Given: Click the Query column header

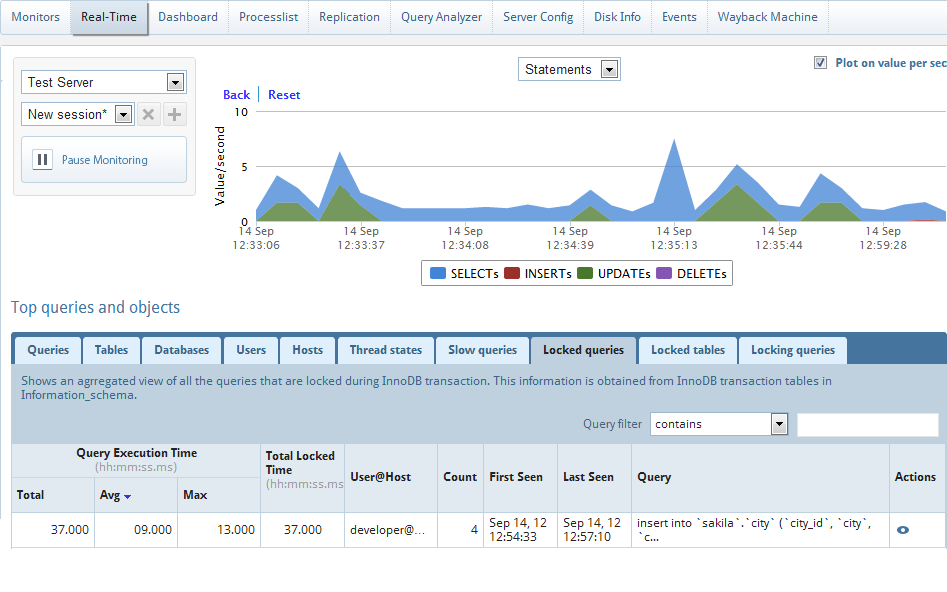Looking at the screenshot, I should point(760,477).
